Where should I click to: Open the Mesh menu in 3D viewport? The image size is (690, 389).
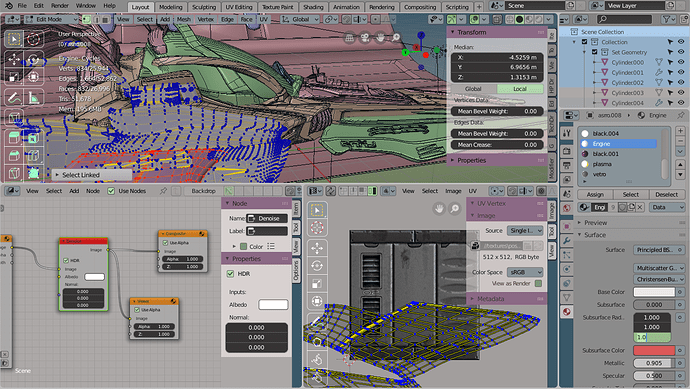pos(184,19)
